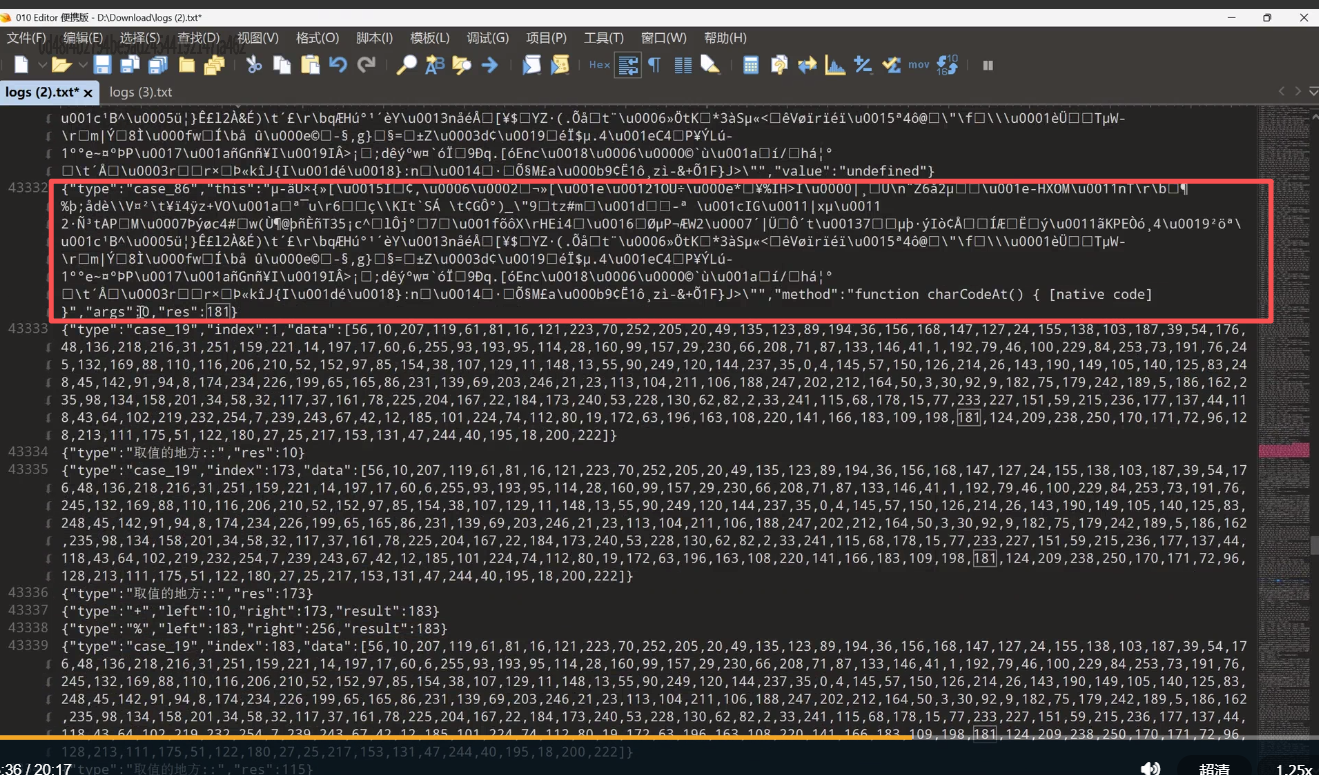The width and height of the screenshot is (1319, 775).
Task: Open the 选择(S) menu
Action: [x=140, y=38]
